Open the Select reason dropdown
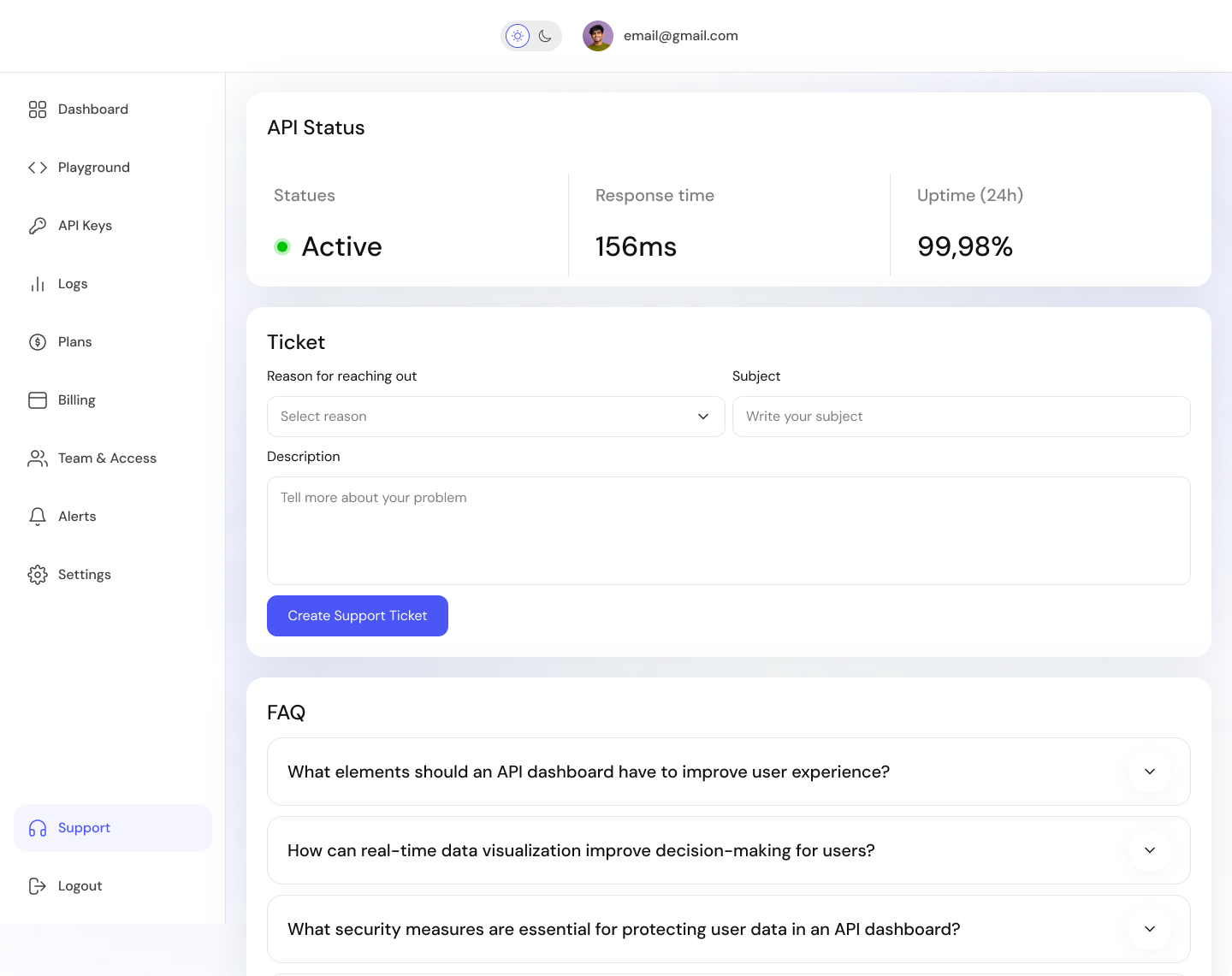This screenshot has width=1232, height=976. point(495,417)
